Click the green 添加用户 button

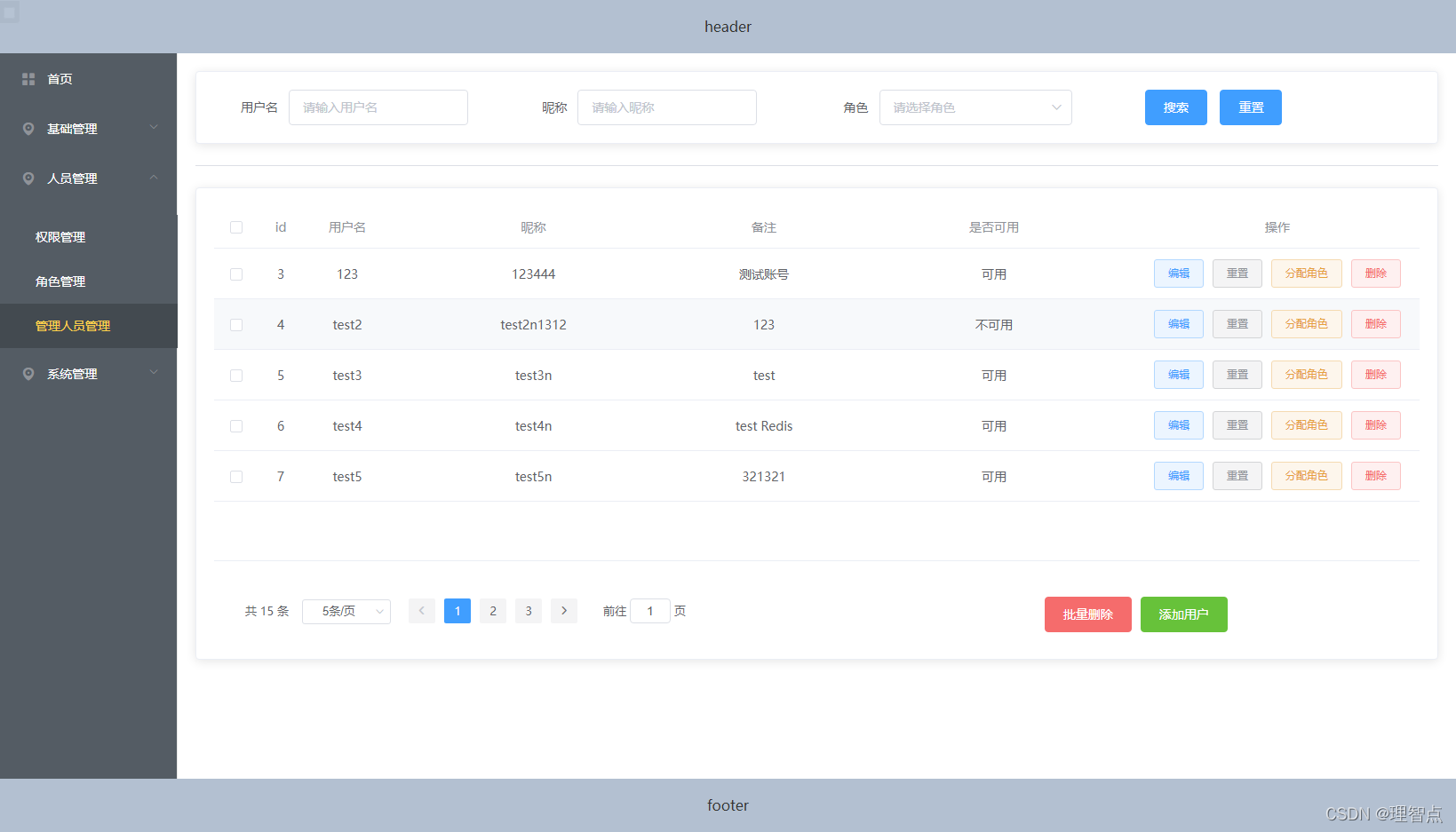point(1184,614)
